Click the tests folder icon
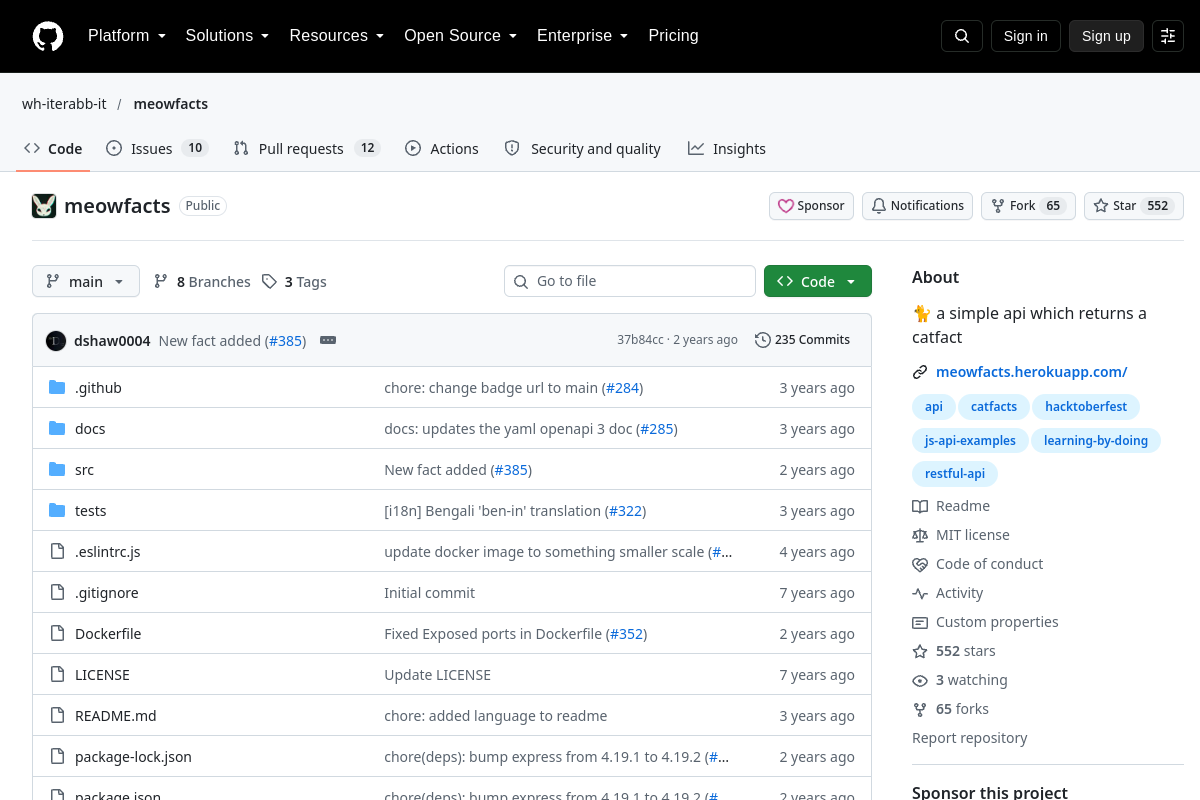Image resolution: width=1200 pixels, height=800 pixels. point(57,511)
